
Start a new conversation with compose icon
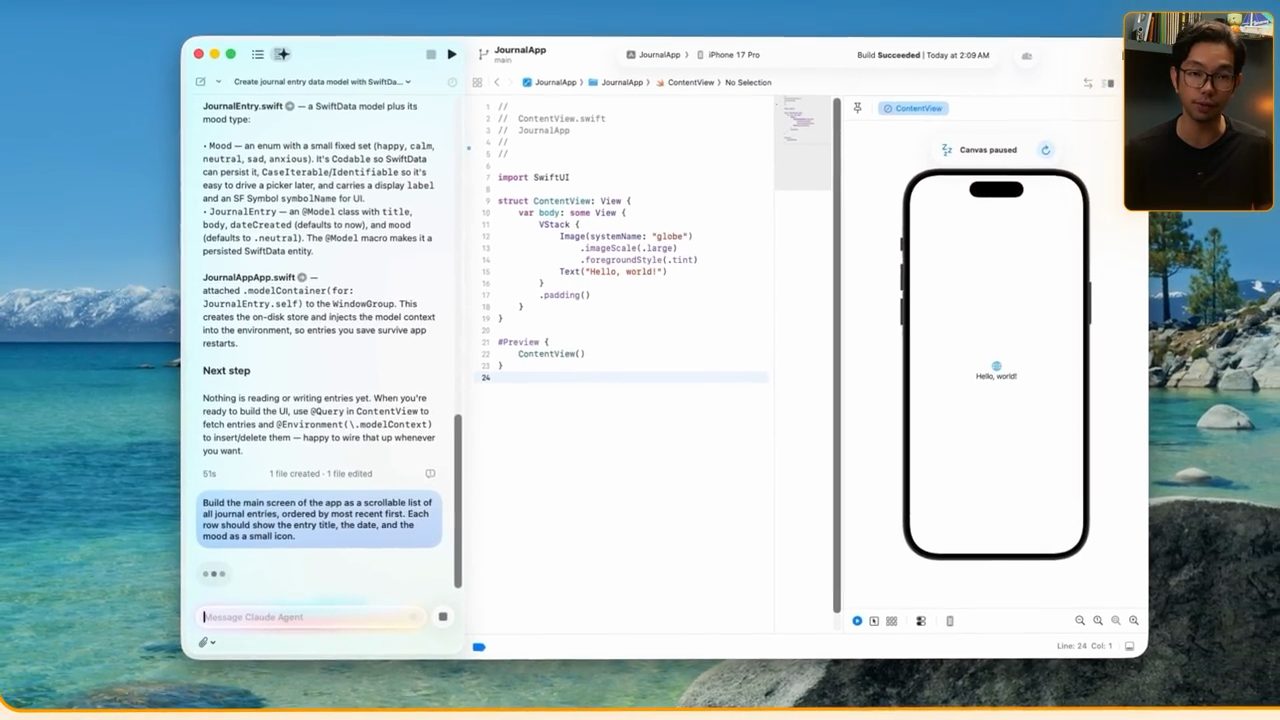click(201, 82)
